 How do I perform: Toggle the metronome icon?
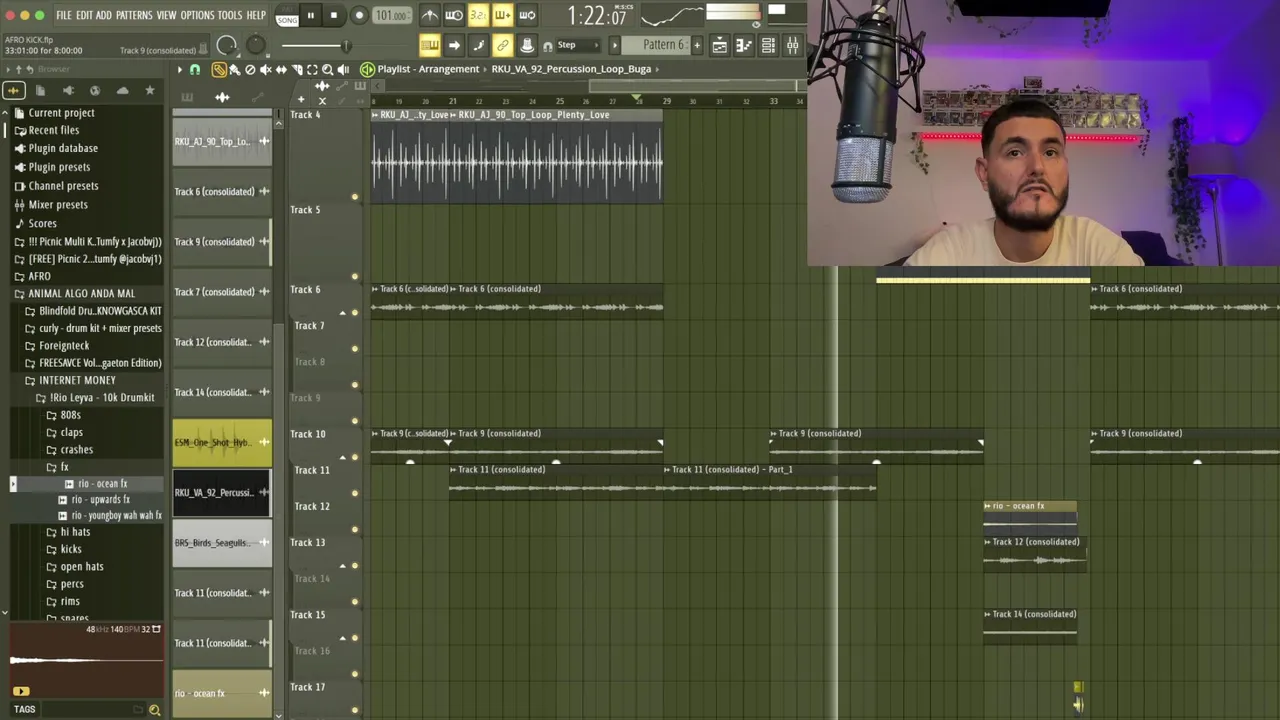tap(430, 15)
